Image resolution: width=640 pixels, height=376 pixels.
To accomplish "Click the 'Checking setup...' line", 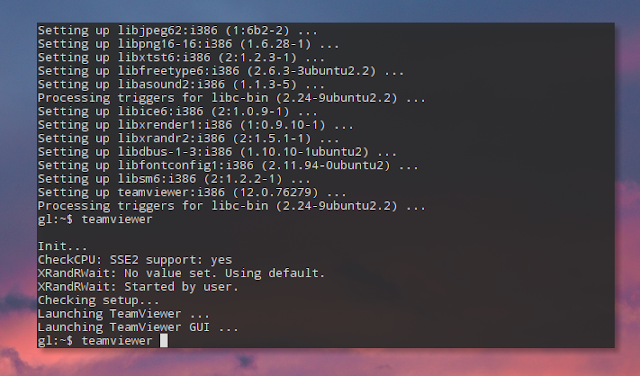I will 98,300.
